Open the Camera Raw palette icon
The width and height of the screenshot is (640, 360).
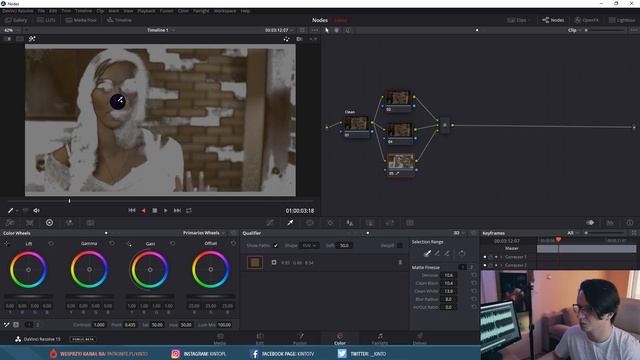pyautogui.click(x=10, y=223)
